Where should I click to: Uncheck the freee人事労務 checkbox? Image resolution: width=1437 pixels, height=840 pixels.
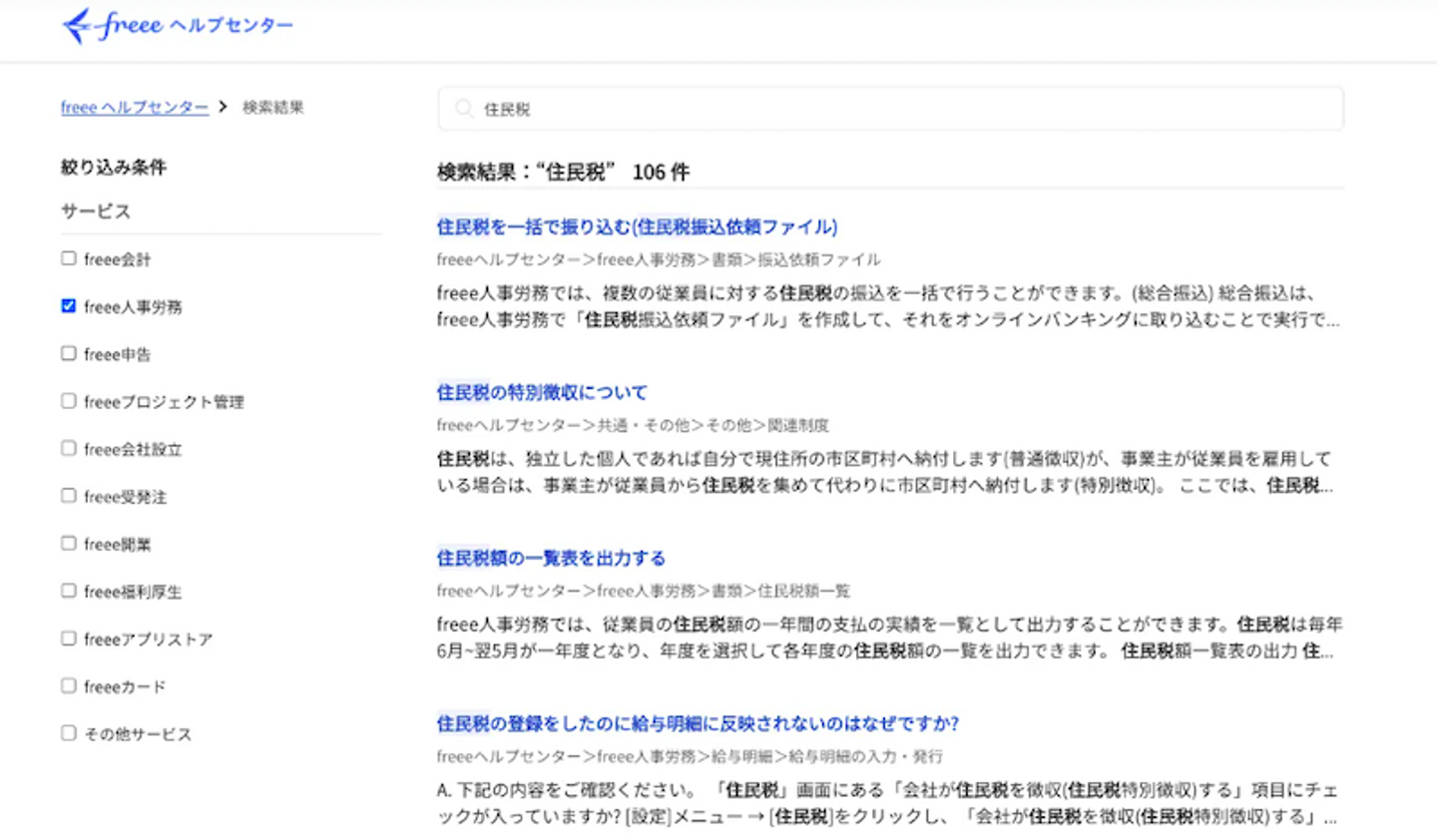[69, 306]
